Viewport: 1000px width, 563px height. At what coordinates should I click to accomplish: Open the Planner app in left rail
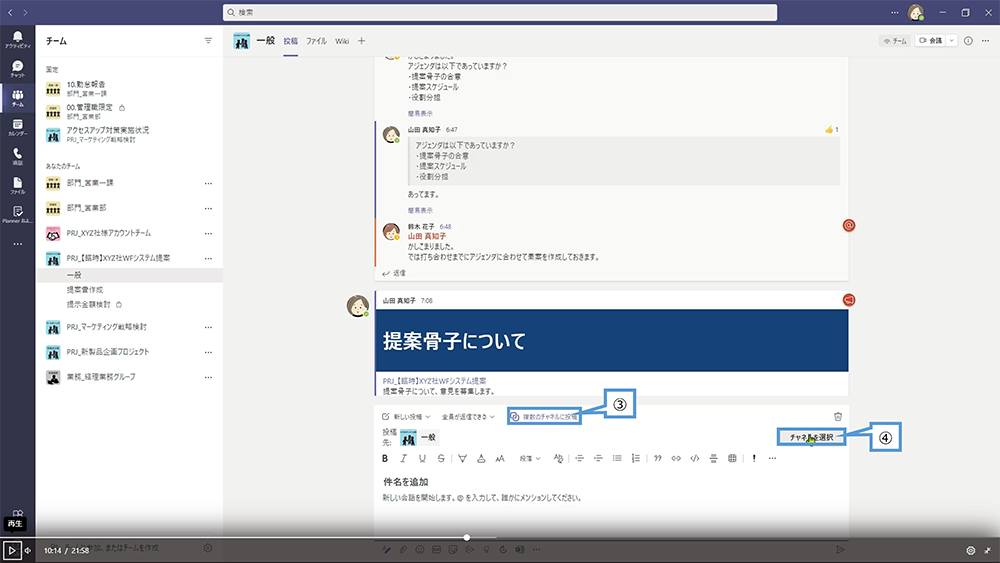(17, 215)
